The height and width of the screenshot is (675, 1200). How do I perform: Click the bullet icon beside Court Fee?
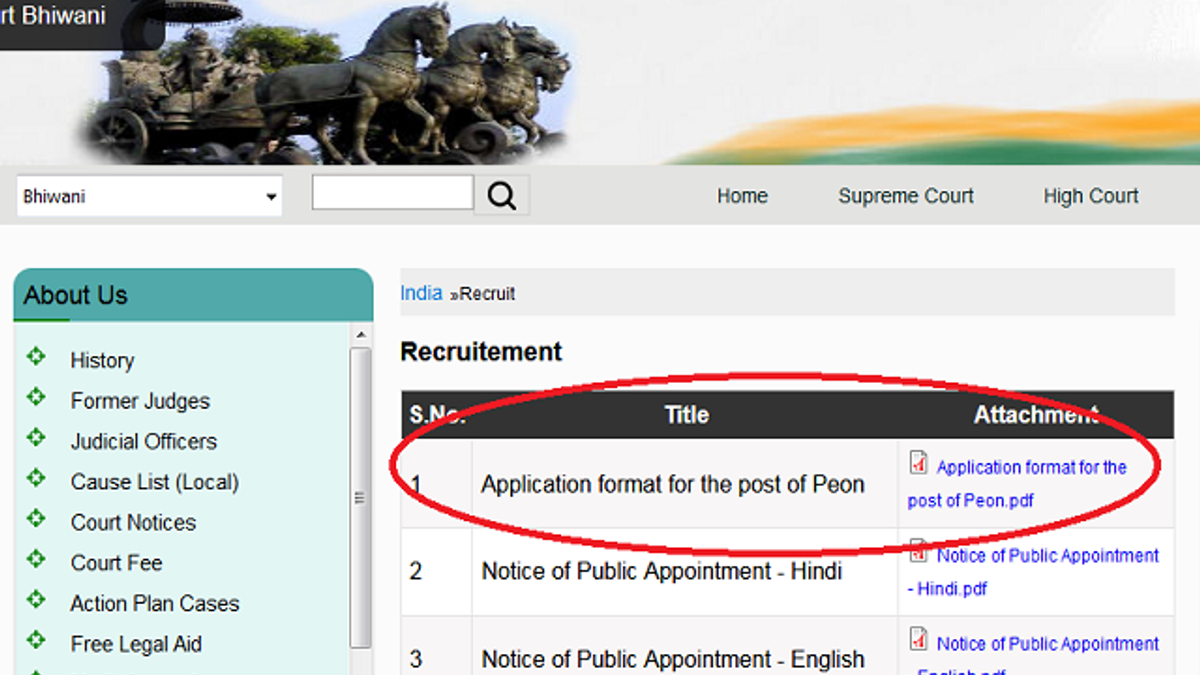(x=37, y=560)
